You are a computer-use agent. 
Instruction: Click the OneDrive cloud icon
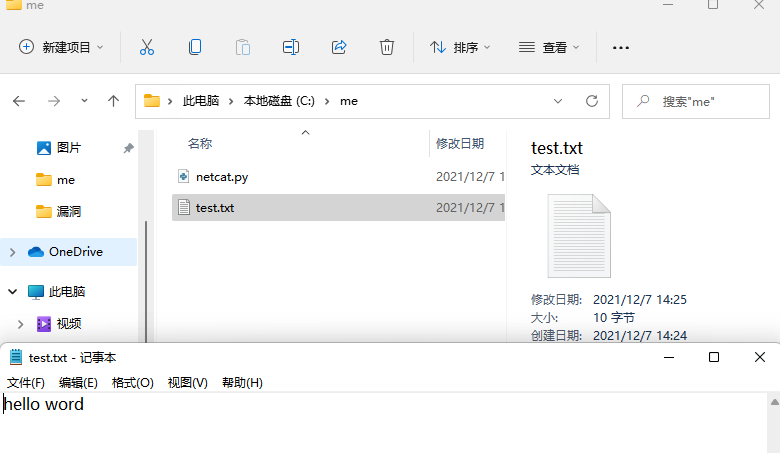coord(36,252)
